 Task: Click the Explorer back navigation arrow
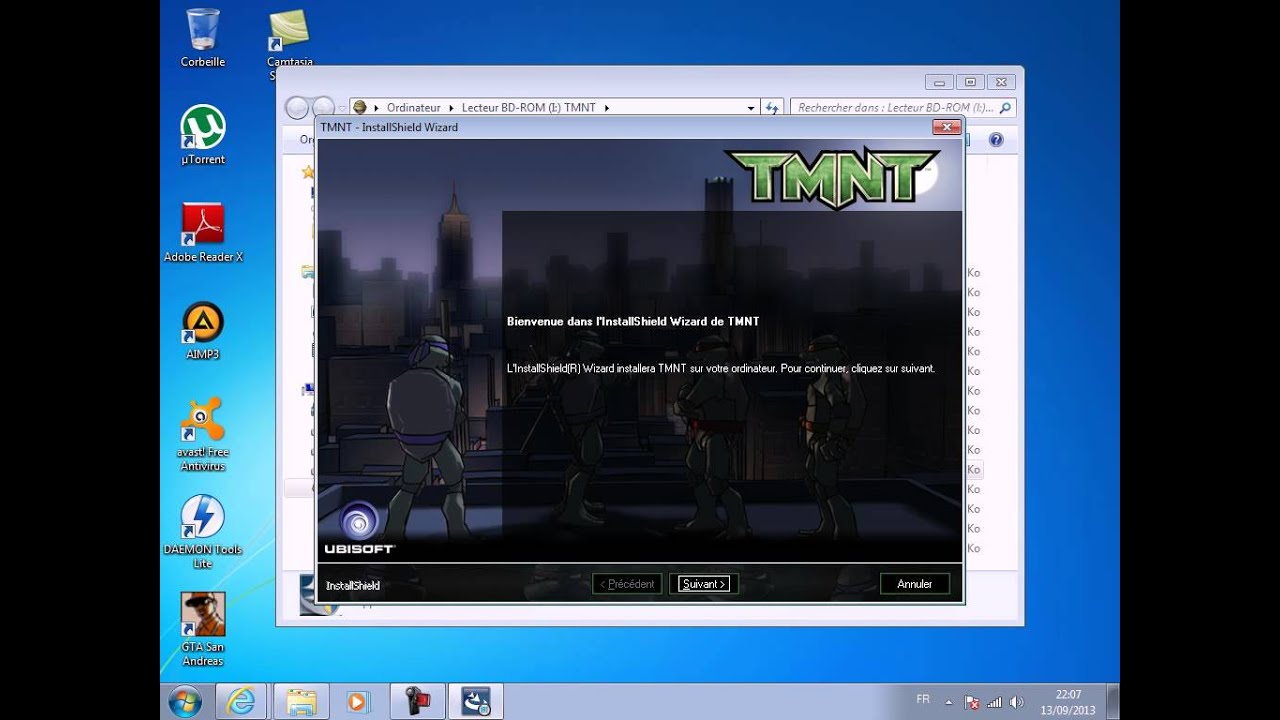click(x=297, y=107)
